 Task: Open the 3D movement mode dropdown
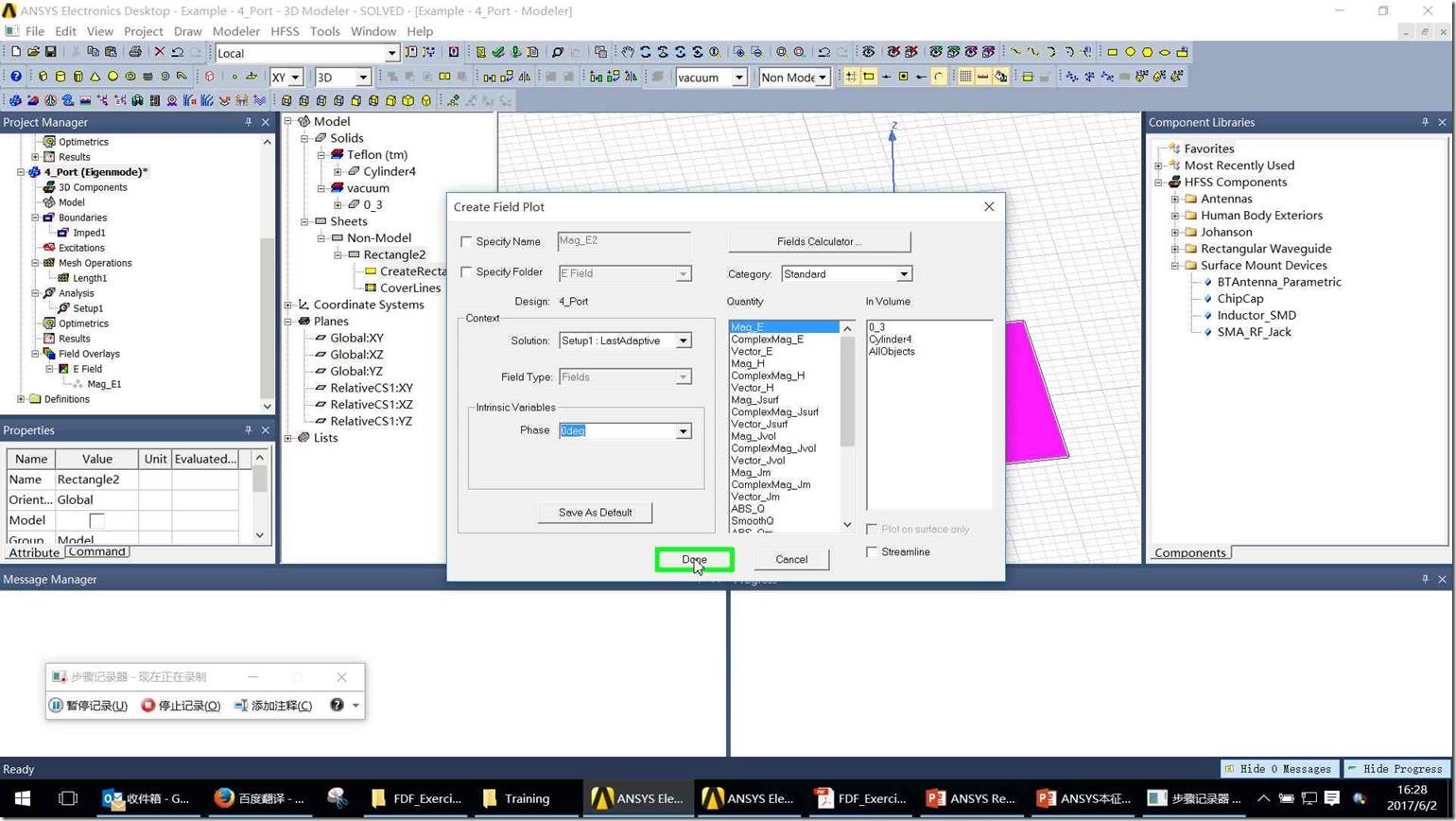point(362,78)
